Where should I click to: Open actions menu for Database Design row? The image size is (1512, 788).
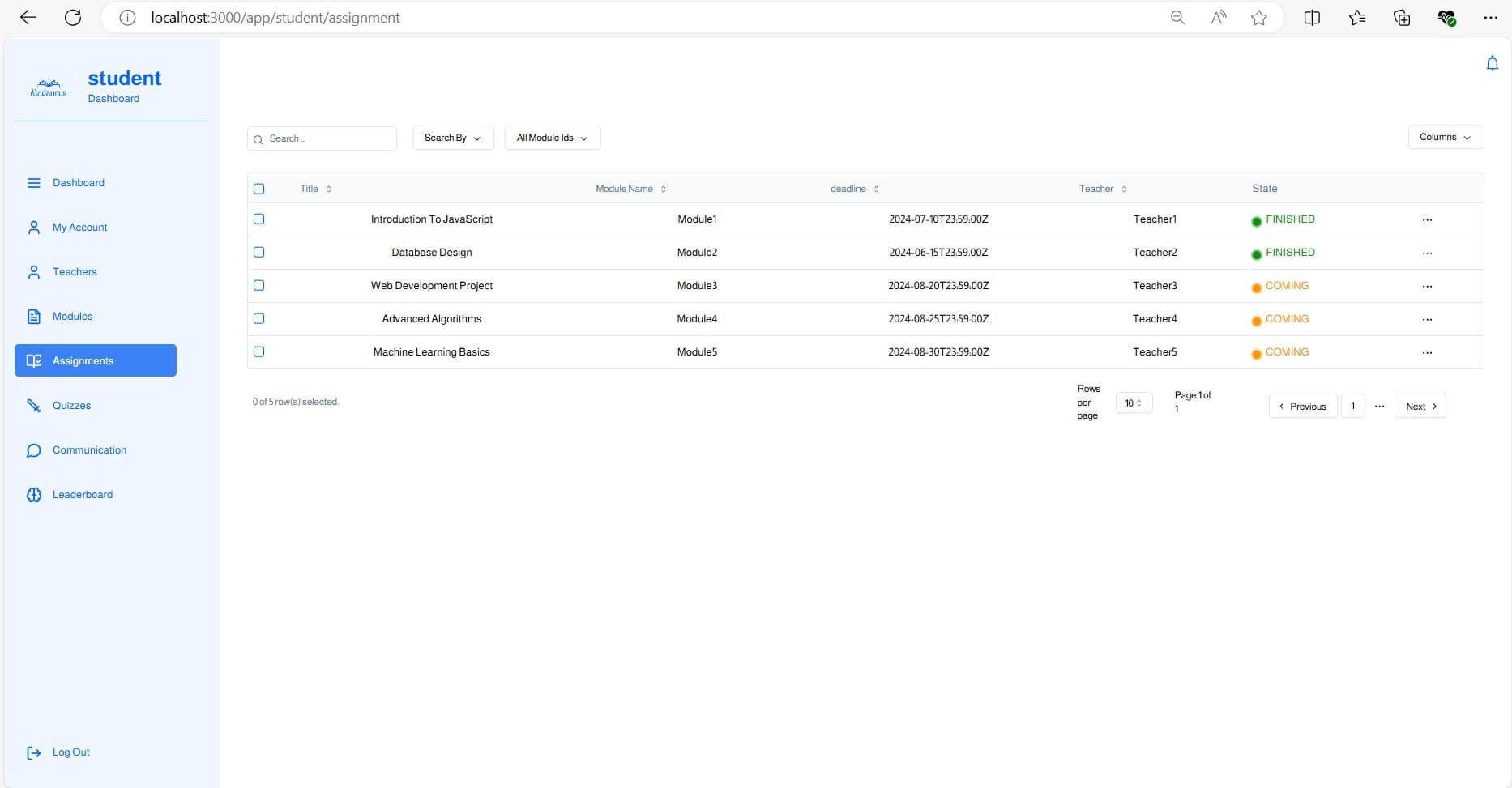[1427, 253]
